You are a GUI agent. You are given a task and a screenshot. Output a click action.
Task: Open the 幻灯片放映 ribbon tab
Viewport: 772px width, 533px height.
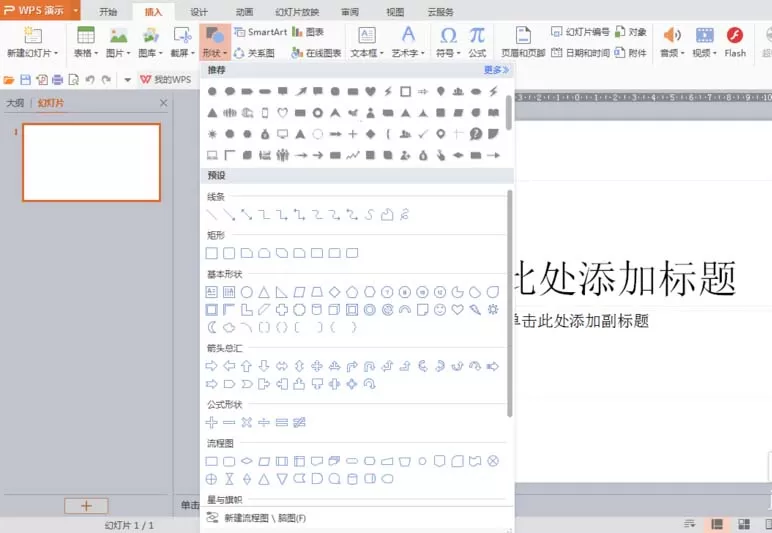tap(297, 12)
